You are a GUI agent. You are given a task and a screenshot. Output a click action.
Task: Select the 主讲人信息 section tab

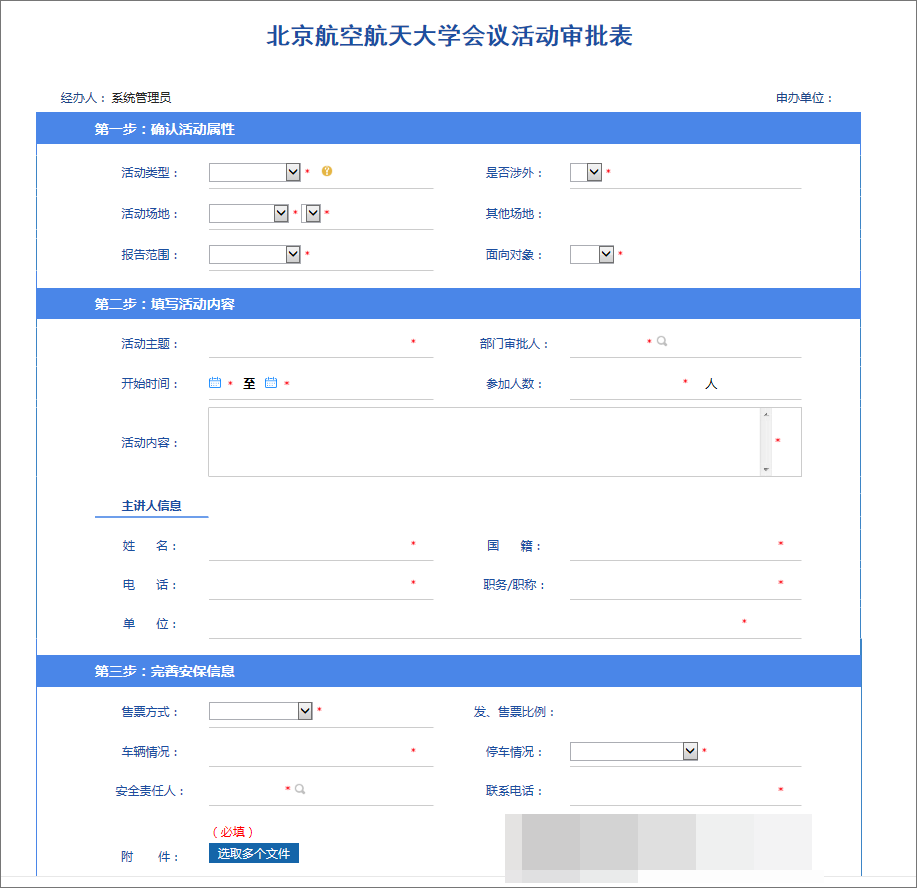pyautogui.click(x=151, y=505)
